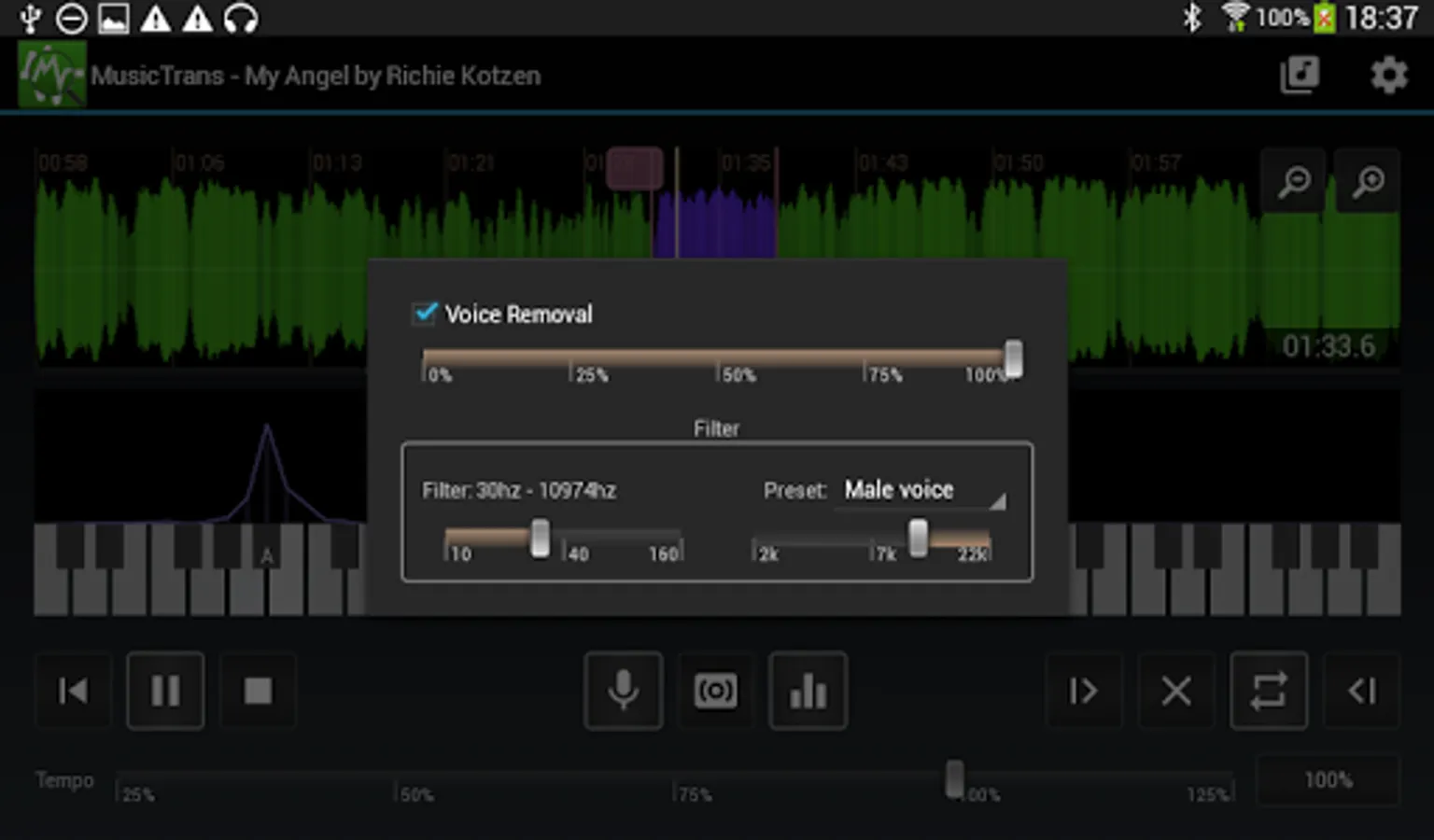This screenshot has height=840, width=1434.
Task: Tap the MusicTrans app logo
Action: tap(52, 74)
